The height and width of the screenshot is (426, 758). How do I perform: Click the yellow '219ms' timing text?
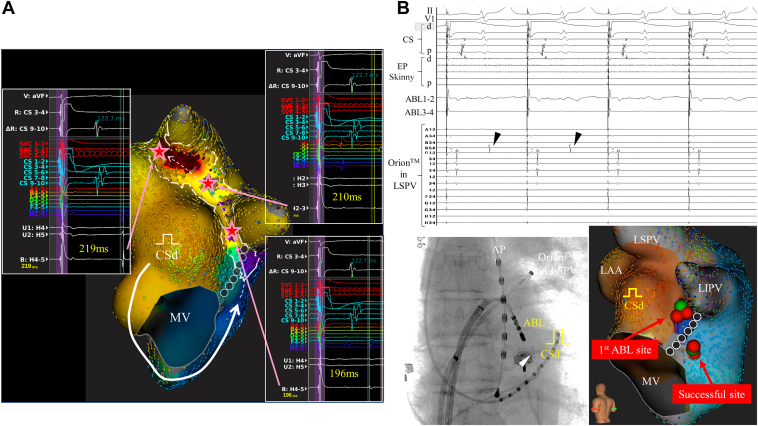pyautogui.click(x=94, y=249)
